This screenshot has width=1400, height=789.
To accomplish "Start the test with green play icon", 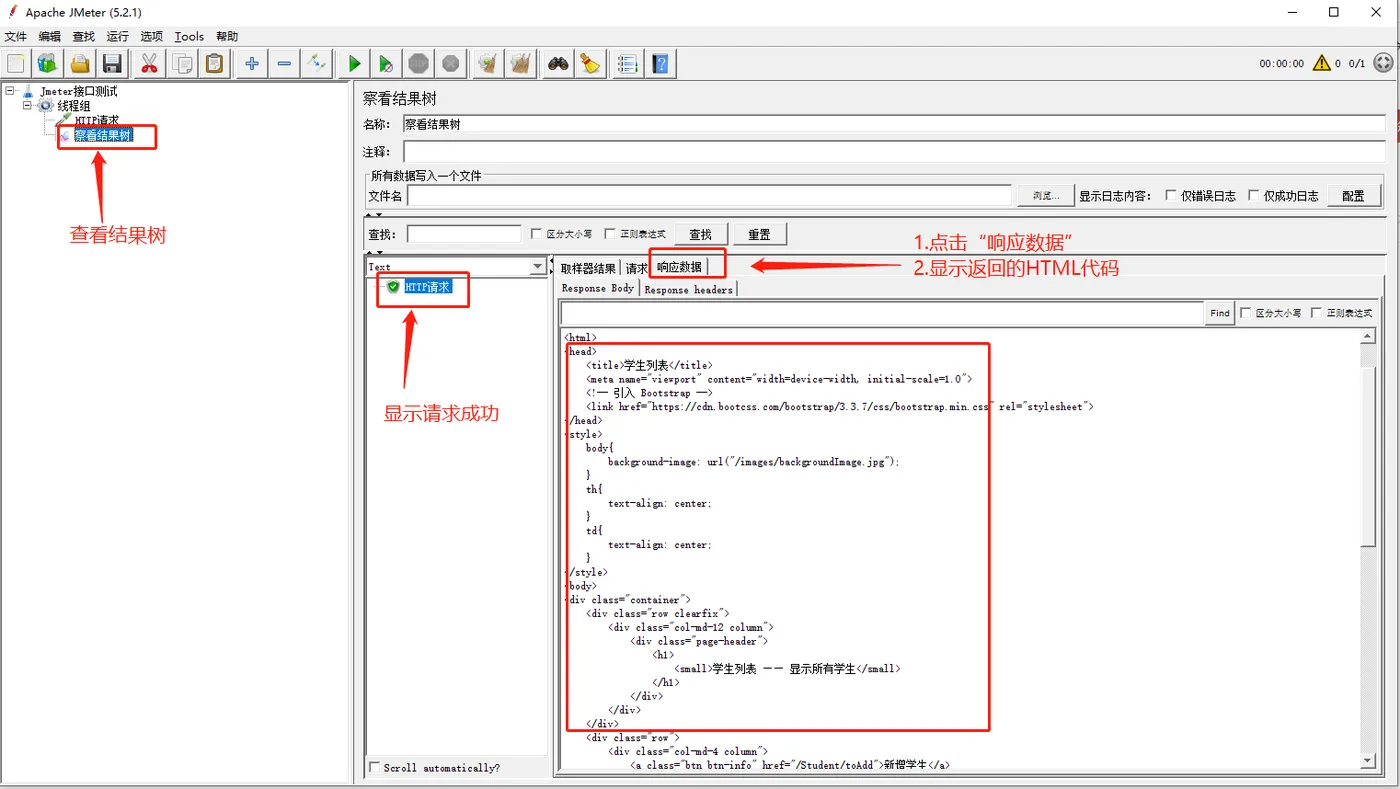I will [x=354, y=64].
